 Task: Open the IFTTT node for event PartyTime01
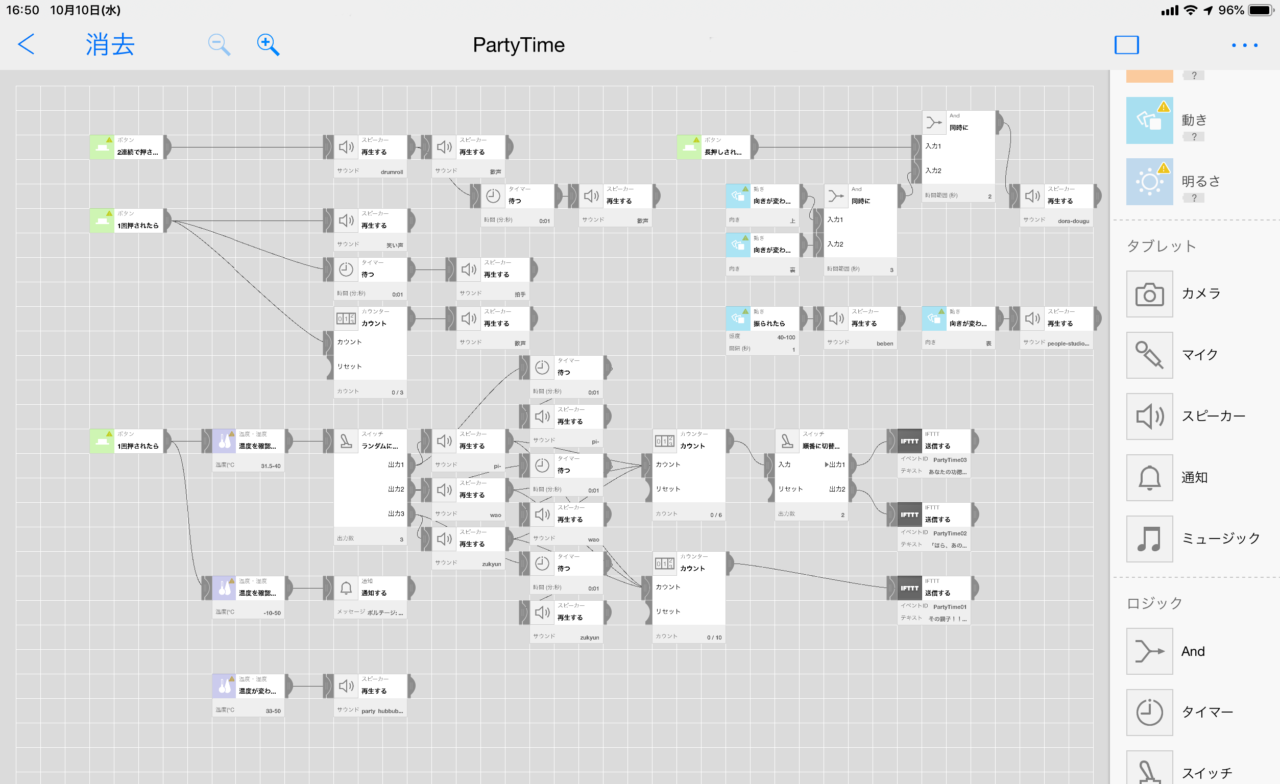coord(934,598)
